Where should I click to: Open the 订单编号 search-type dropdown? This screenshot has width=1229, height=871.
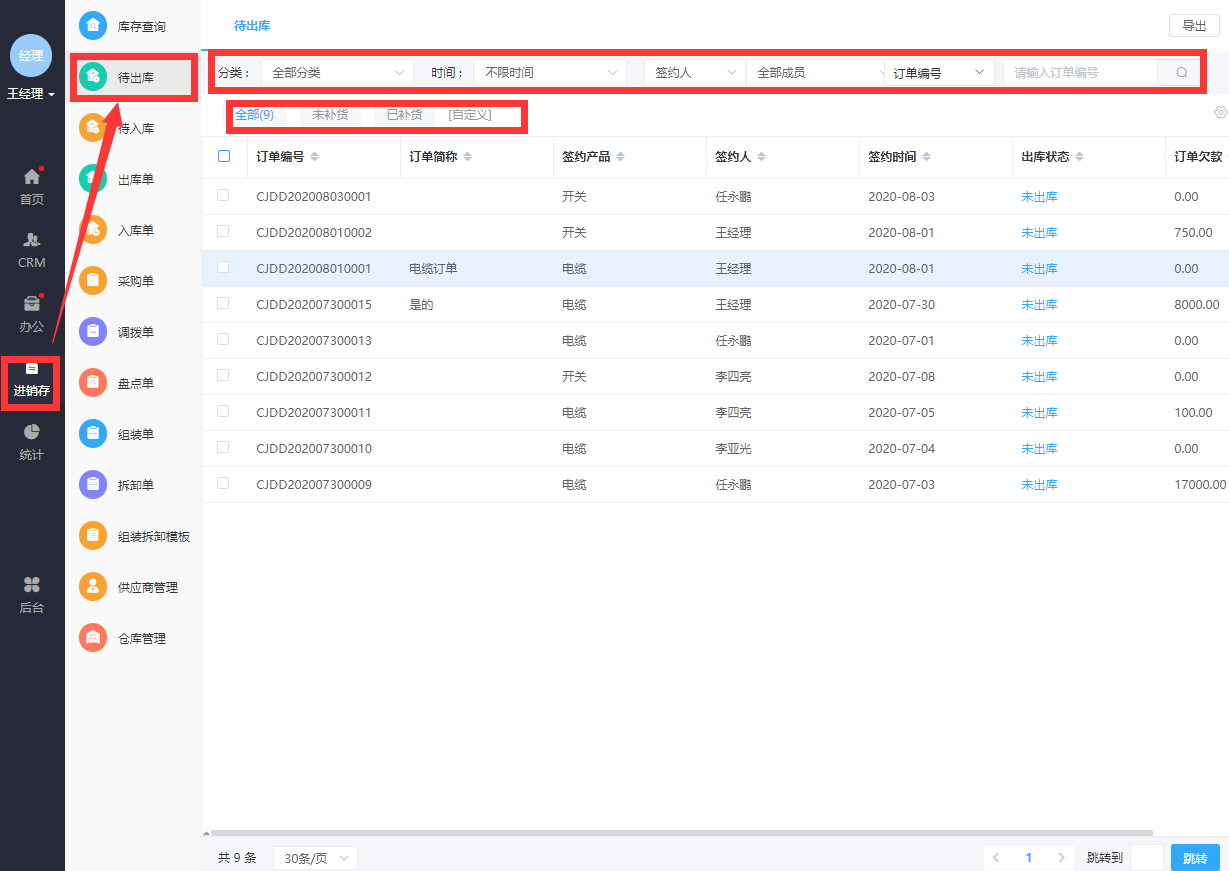click(x=939, y=73)
